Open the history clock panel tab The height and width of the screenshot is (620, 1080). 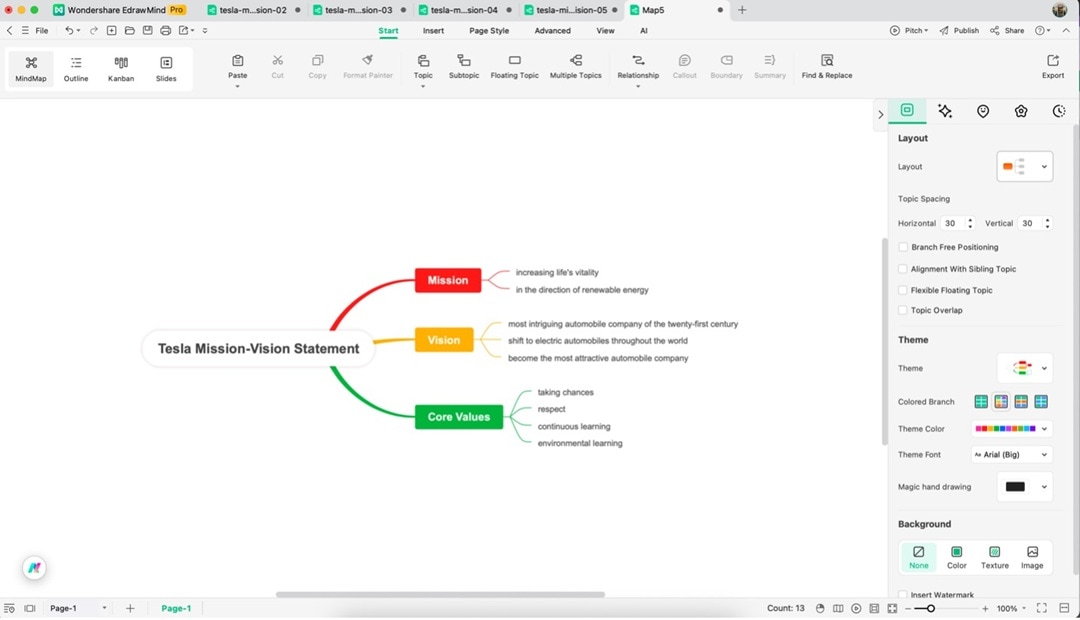[x=1059, y=111]
